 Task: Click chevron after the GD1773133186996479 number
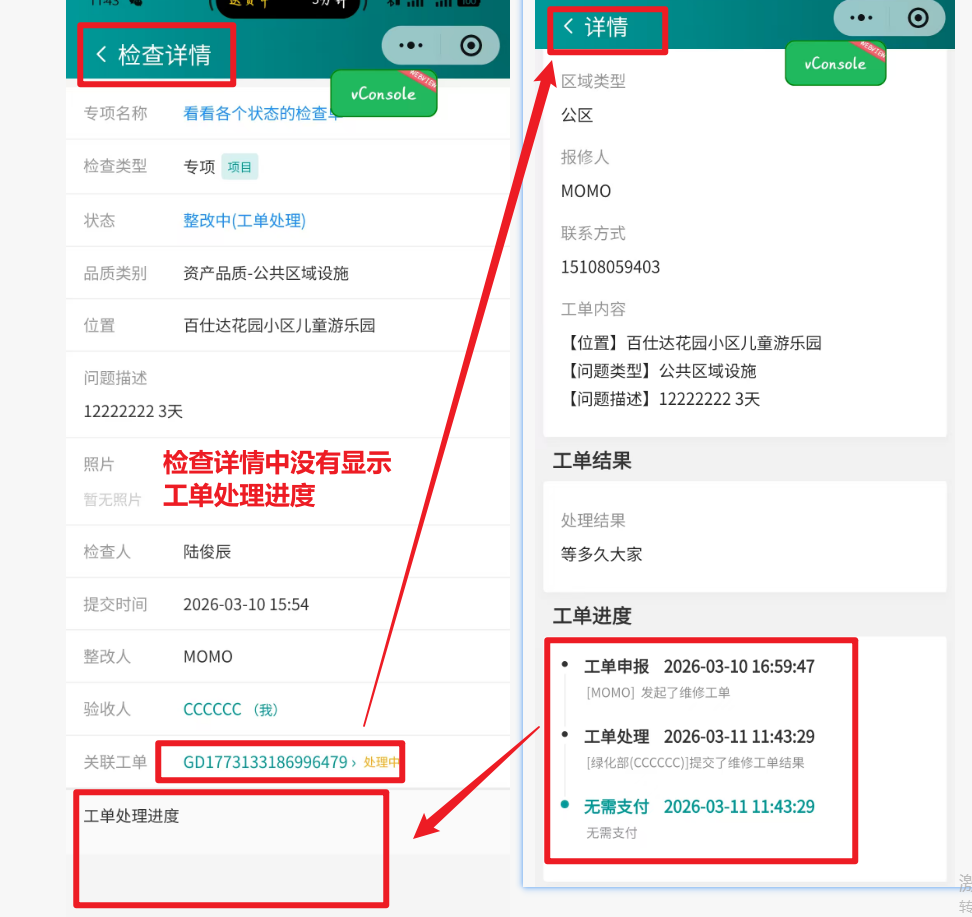pos(354,763)
